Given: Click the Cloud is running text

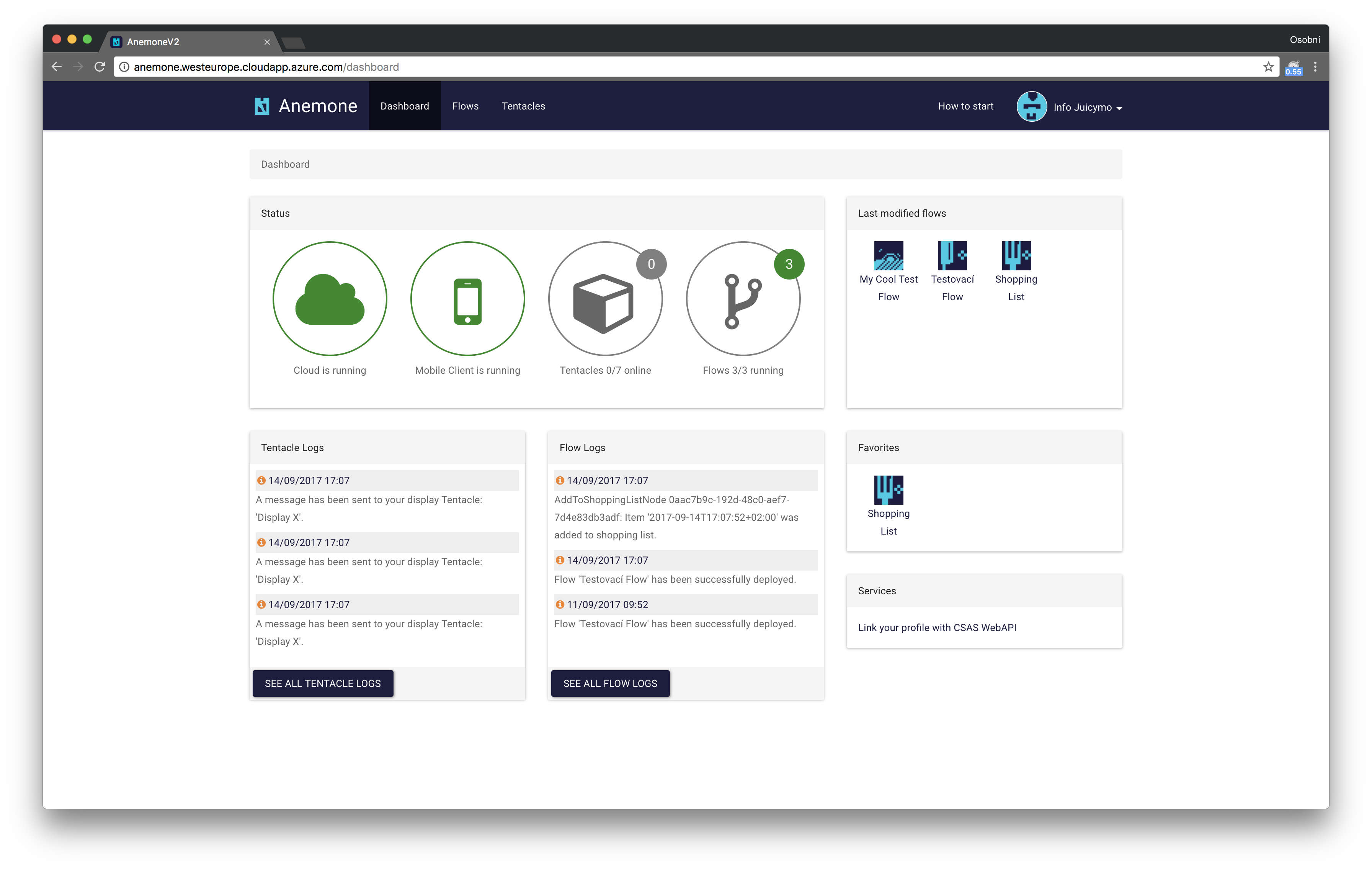Looking at the screenshot, I should pyautogui.click(x=329, y=370).
